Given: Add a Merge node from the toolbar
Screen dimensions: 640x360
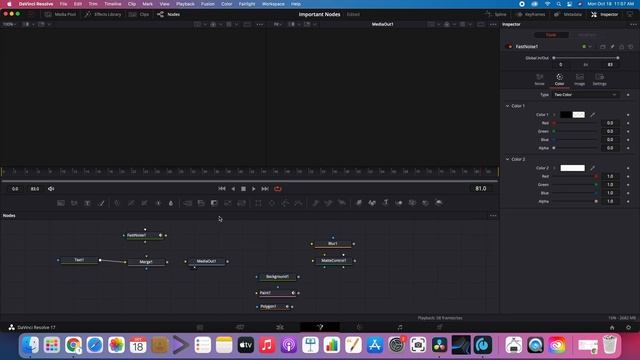Looking at the screenshot, I should point(187,203).
